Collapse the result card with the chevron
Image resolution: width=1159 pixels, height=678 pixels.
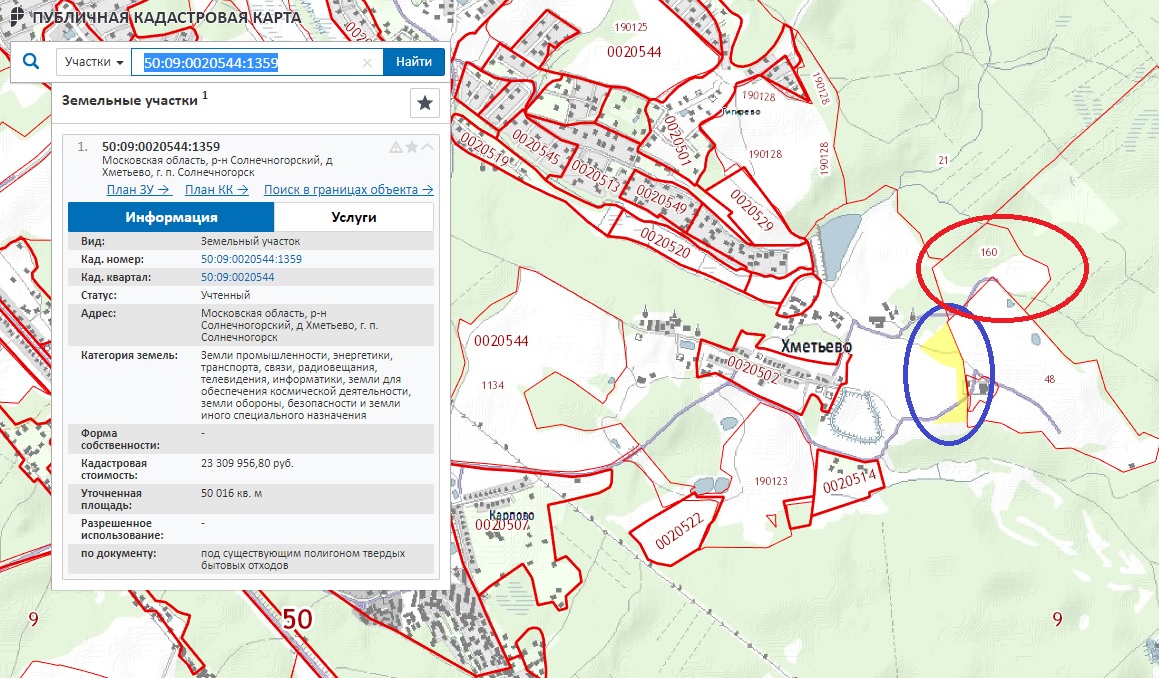[x=427, y=147]
